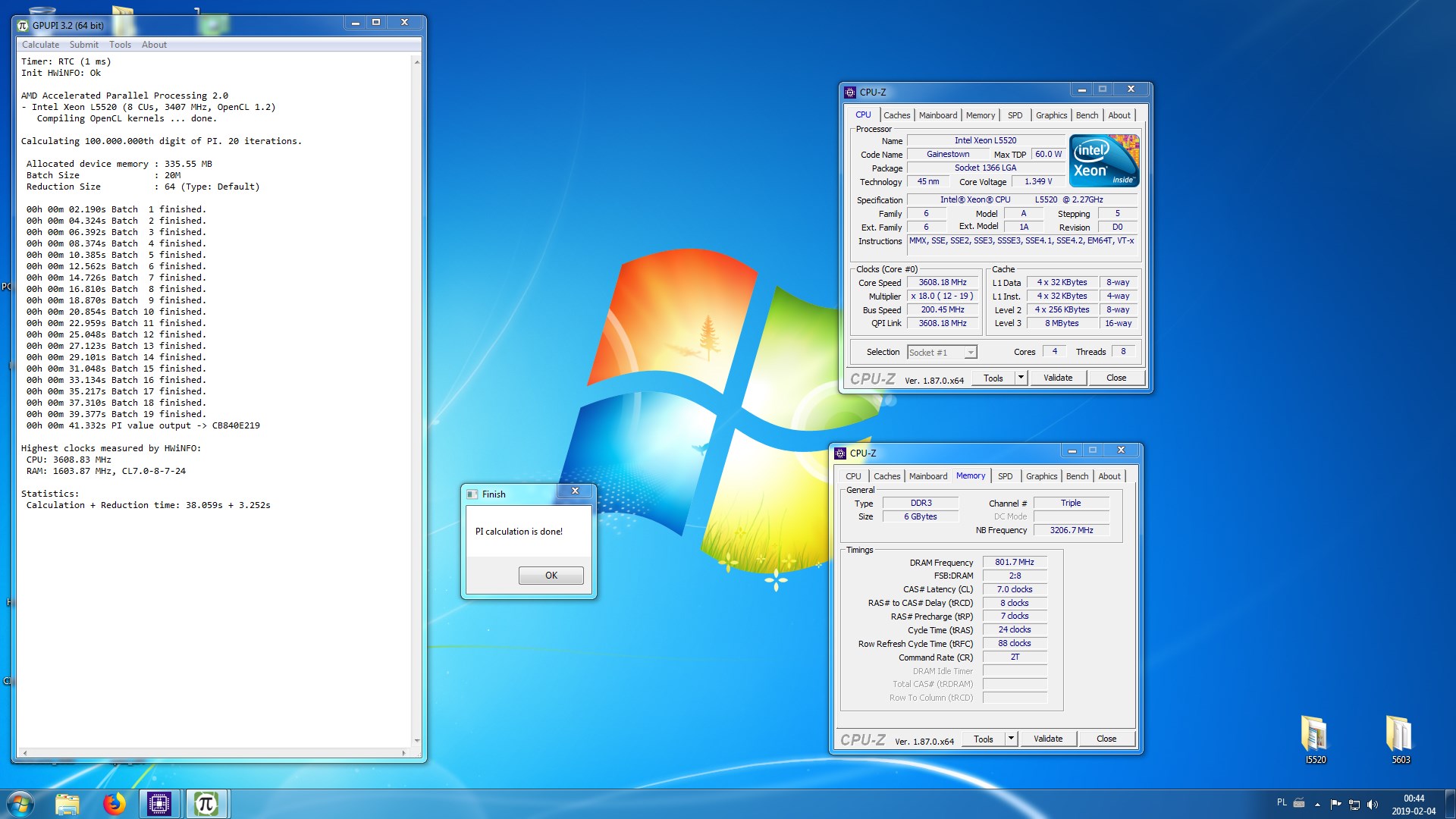Click the PL language indicator
1456x819 pixels.
click(1282, 802)
